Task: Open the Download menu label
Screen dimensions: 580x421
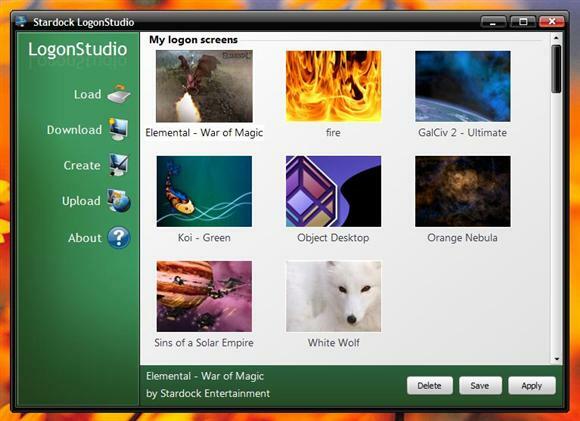Action: click(x=74, y=130)
